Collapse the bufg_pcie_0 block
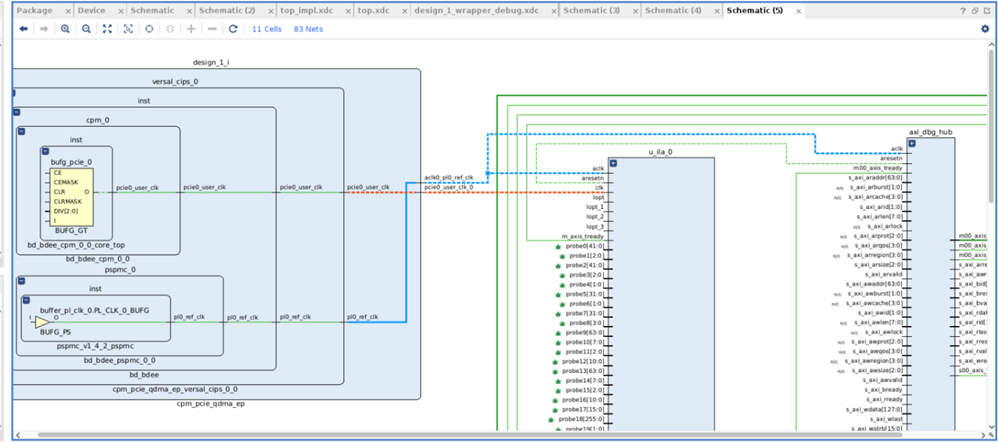This screenshot has height=443, width=998. [x=45, y=151]
